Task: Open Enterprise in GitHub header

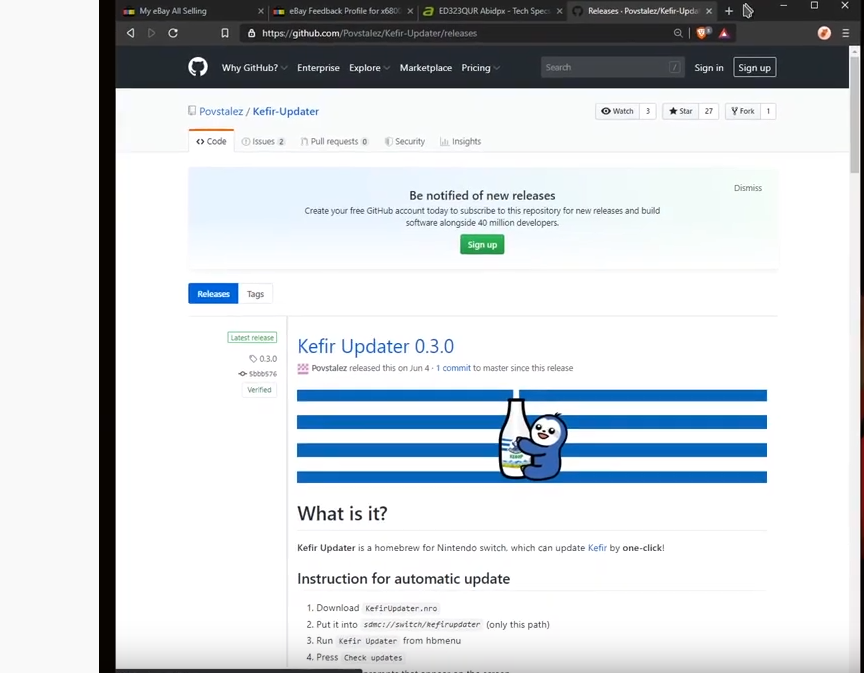Action: click(x=318, y=67)
